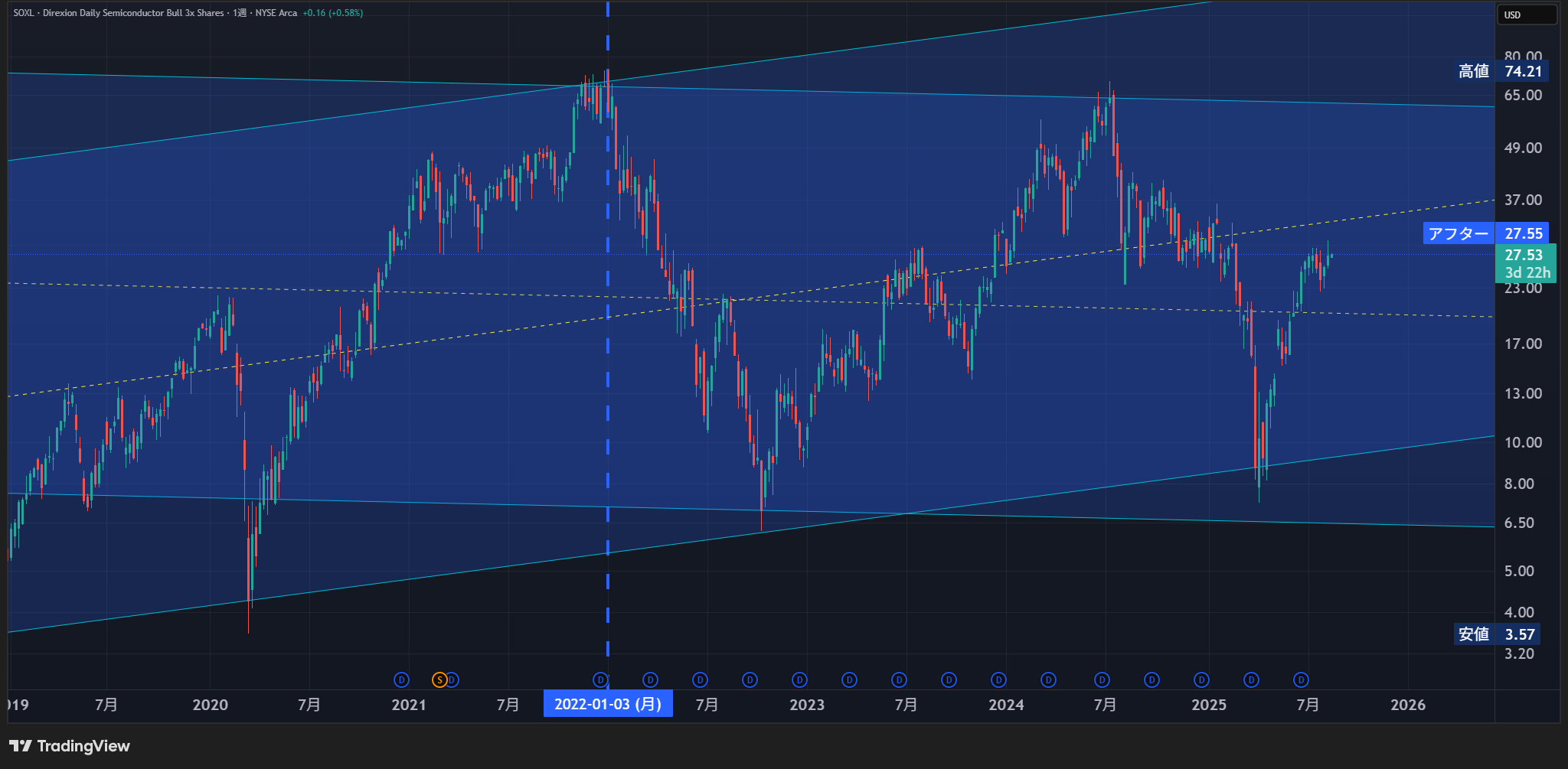Click dividend marker between 2023 and July 2023
This screenshot has height=769, width=1568.
849,679
